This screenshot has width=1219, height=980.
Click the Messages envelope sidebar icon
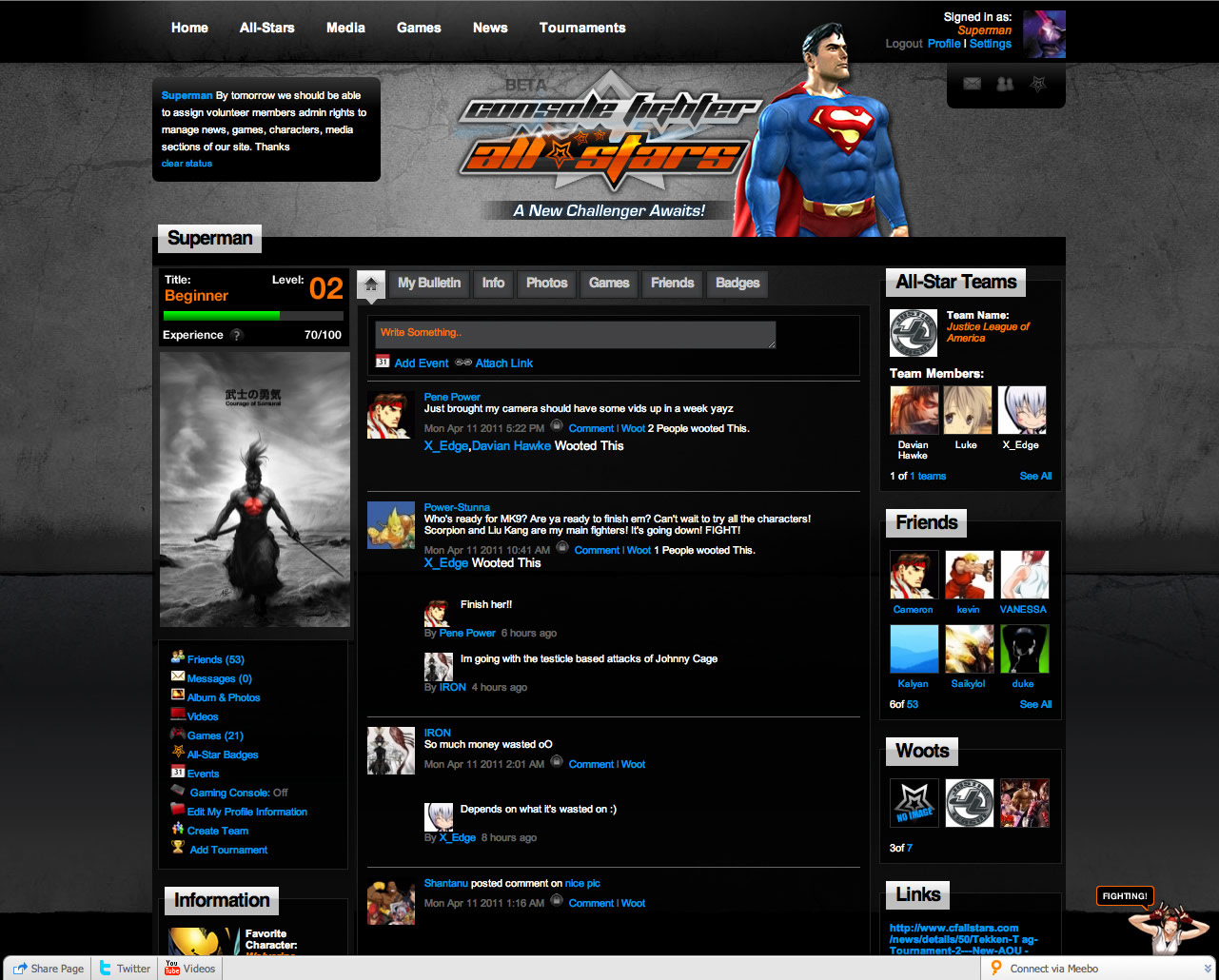pos(178,676)
